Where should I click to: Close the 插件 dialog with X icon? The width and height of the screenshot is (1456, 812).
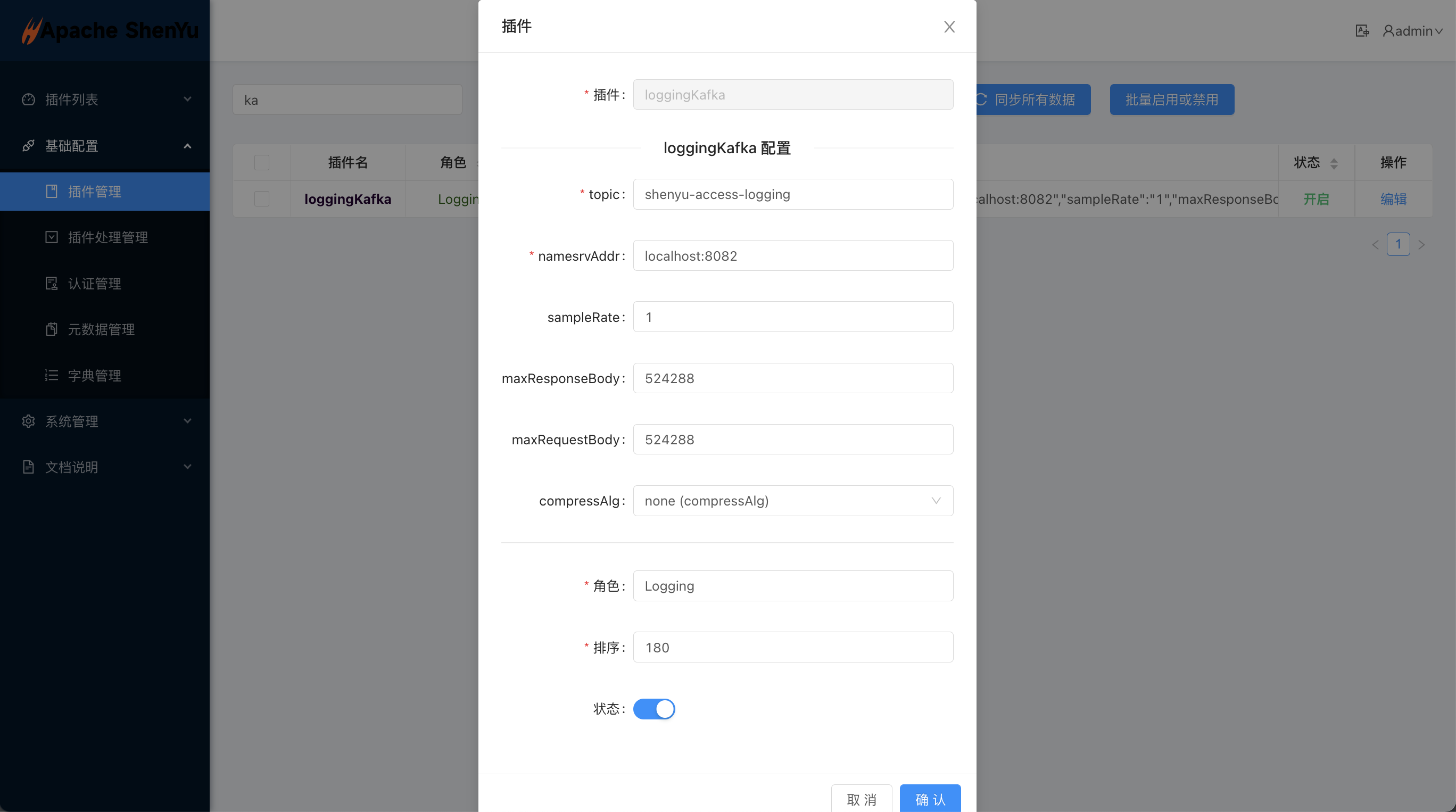click(x=949, y=27)
